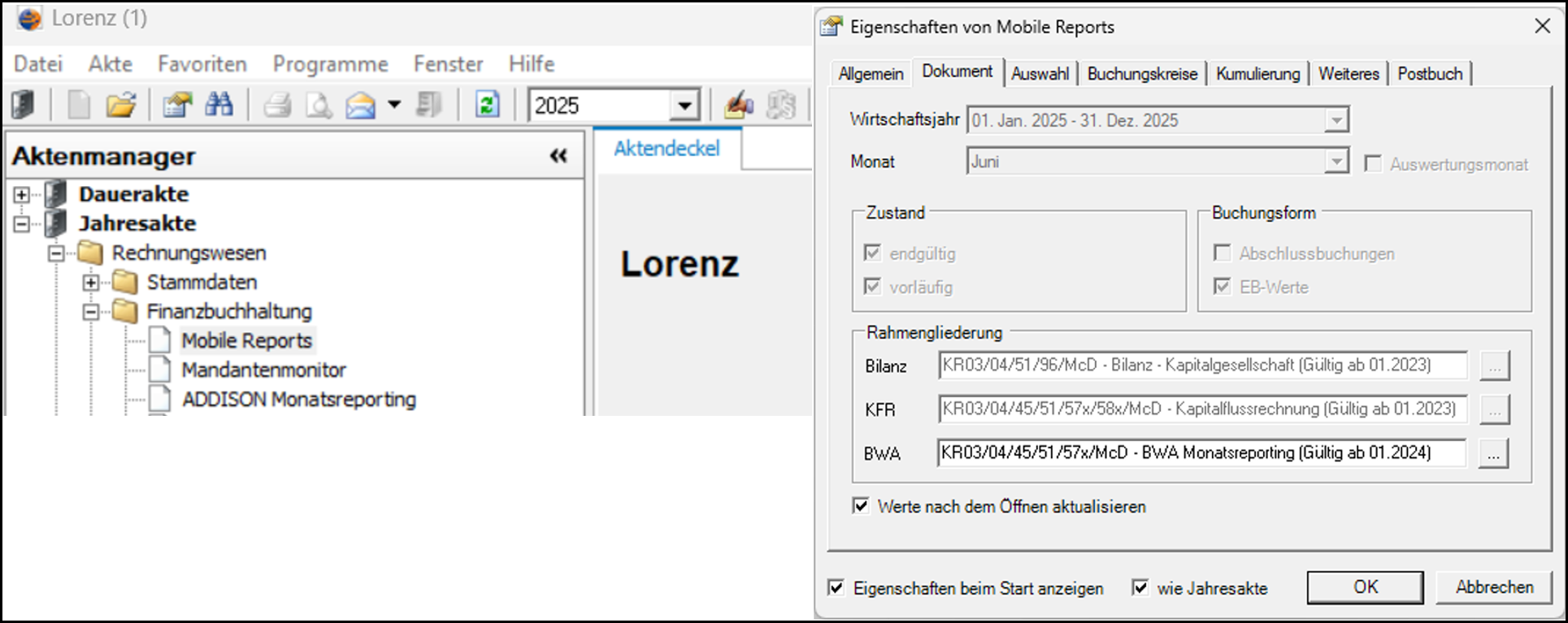Open the Wirtschaftsjahr dropdown
Viewport: 1568px width, 623px height.
click(x=1336, y=120)
